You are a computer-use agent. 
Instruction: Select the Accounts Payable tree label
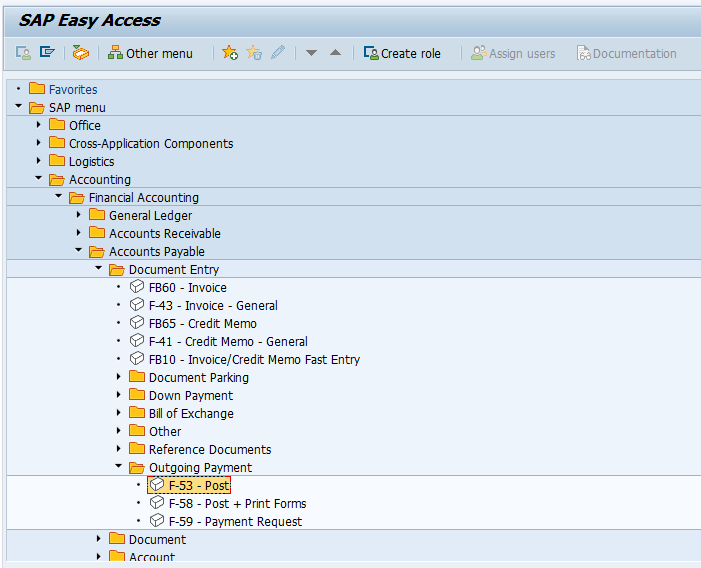pos(157,252)
